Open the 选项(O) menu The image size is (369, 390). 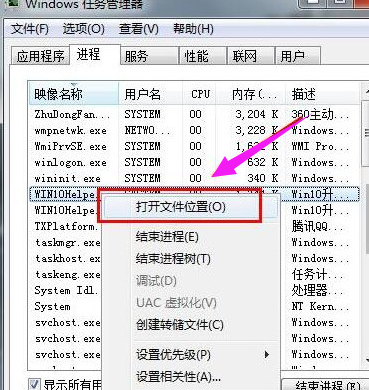(x=84, y=29)
